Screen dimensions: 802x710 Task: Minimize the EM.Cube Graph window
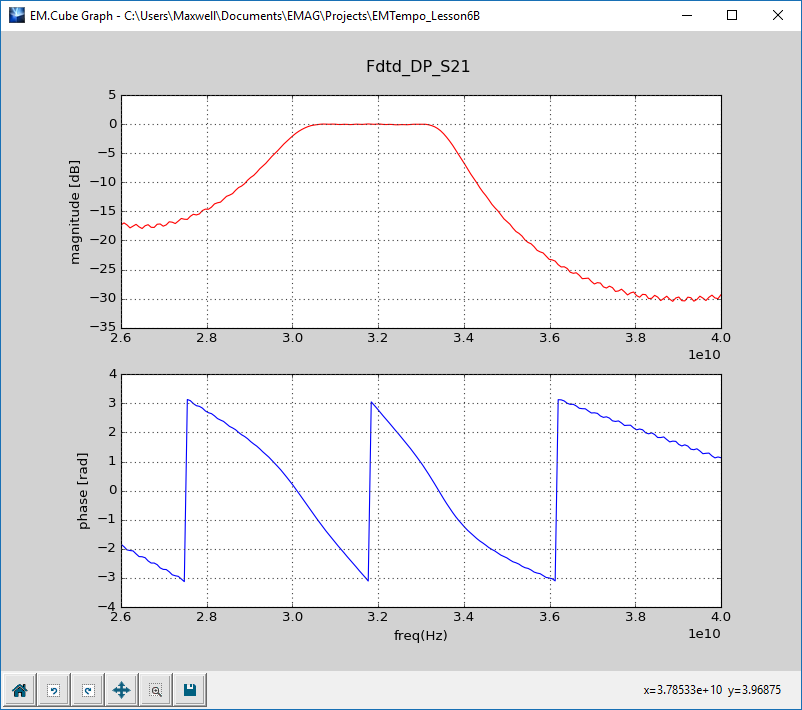(x=685, y=15)
